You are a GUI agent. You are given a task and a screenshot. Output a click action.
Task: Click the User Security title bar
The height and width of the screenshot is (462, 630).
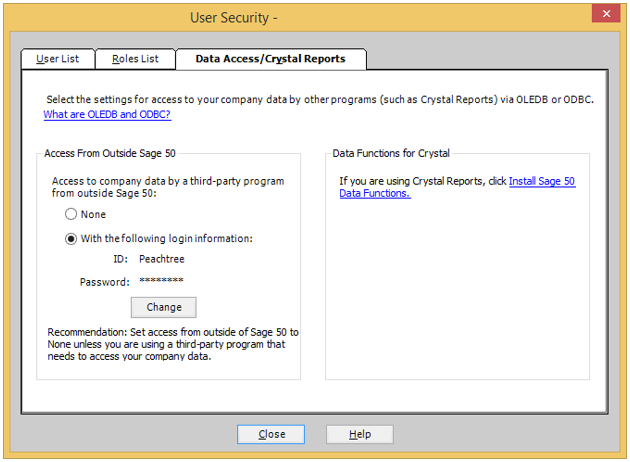pos(233,18)
